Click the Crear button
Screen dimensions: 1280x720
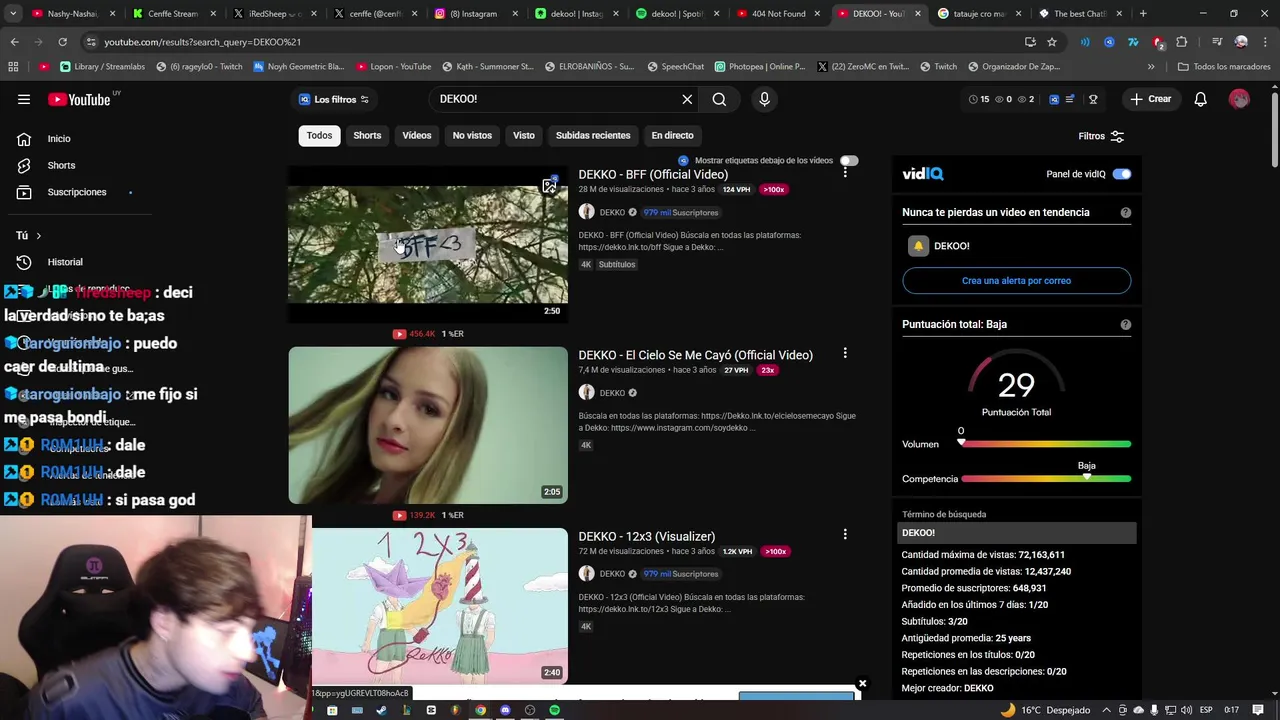coord(1151,99)
